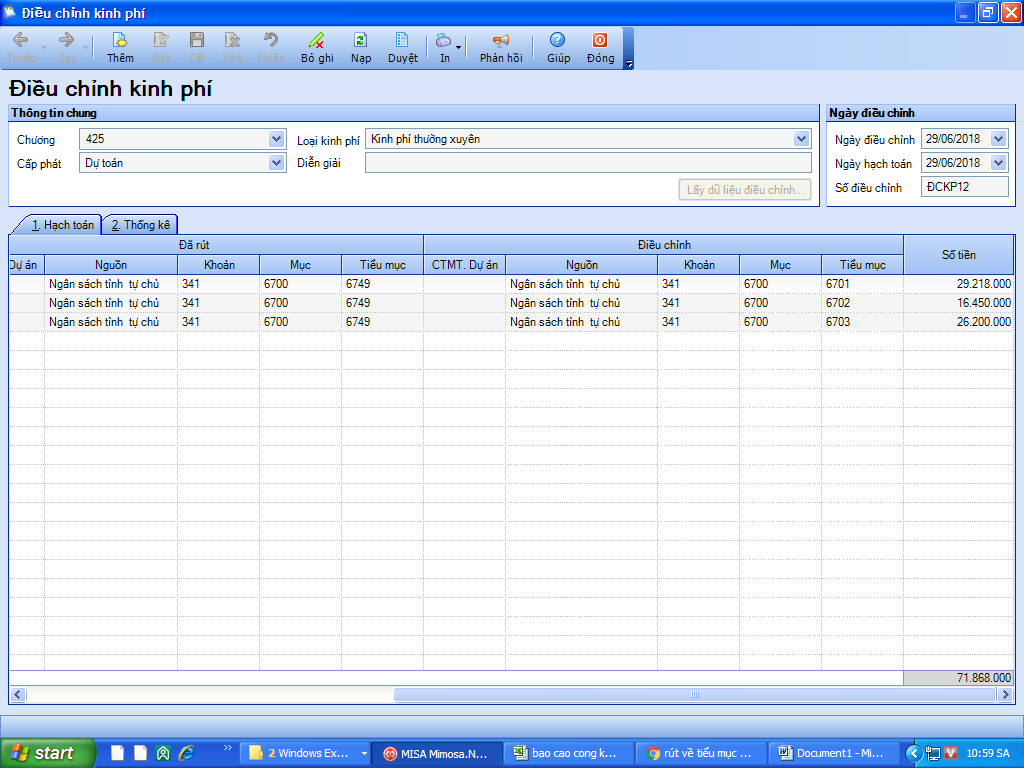Open bao cao cong k... Excel taskbar button
Screen dimensions: 1024x768
pyautogui.click(x=569, y=754)
